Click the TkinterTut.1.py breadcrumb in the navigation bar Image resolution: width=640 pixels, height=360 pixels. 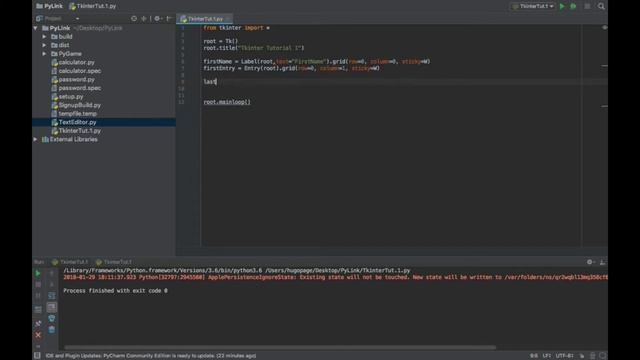click(93, 6)
